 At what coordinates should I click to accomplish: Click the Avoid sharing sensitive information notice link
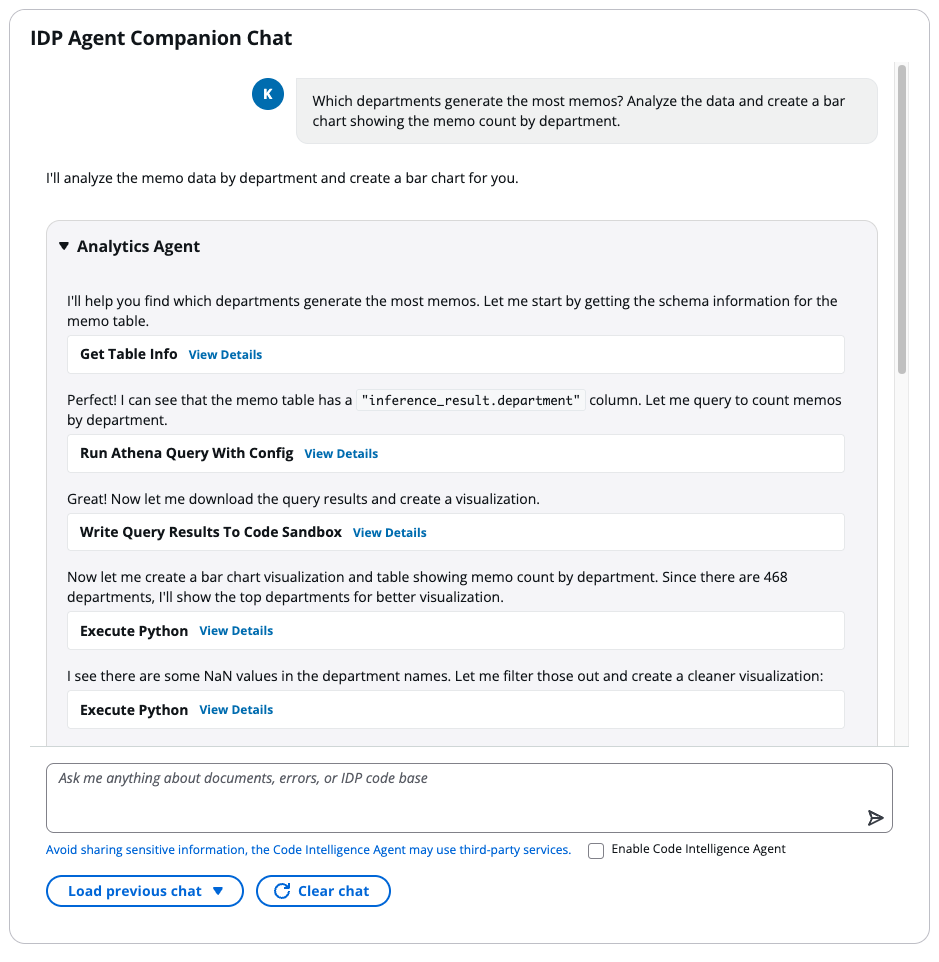click(x=308, y=850)
